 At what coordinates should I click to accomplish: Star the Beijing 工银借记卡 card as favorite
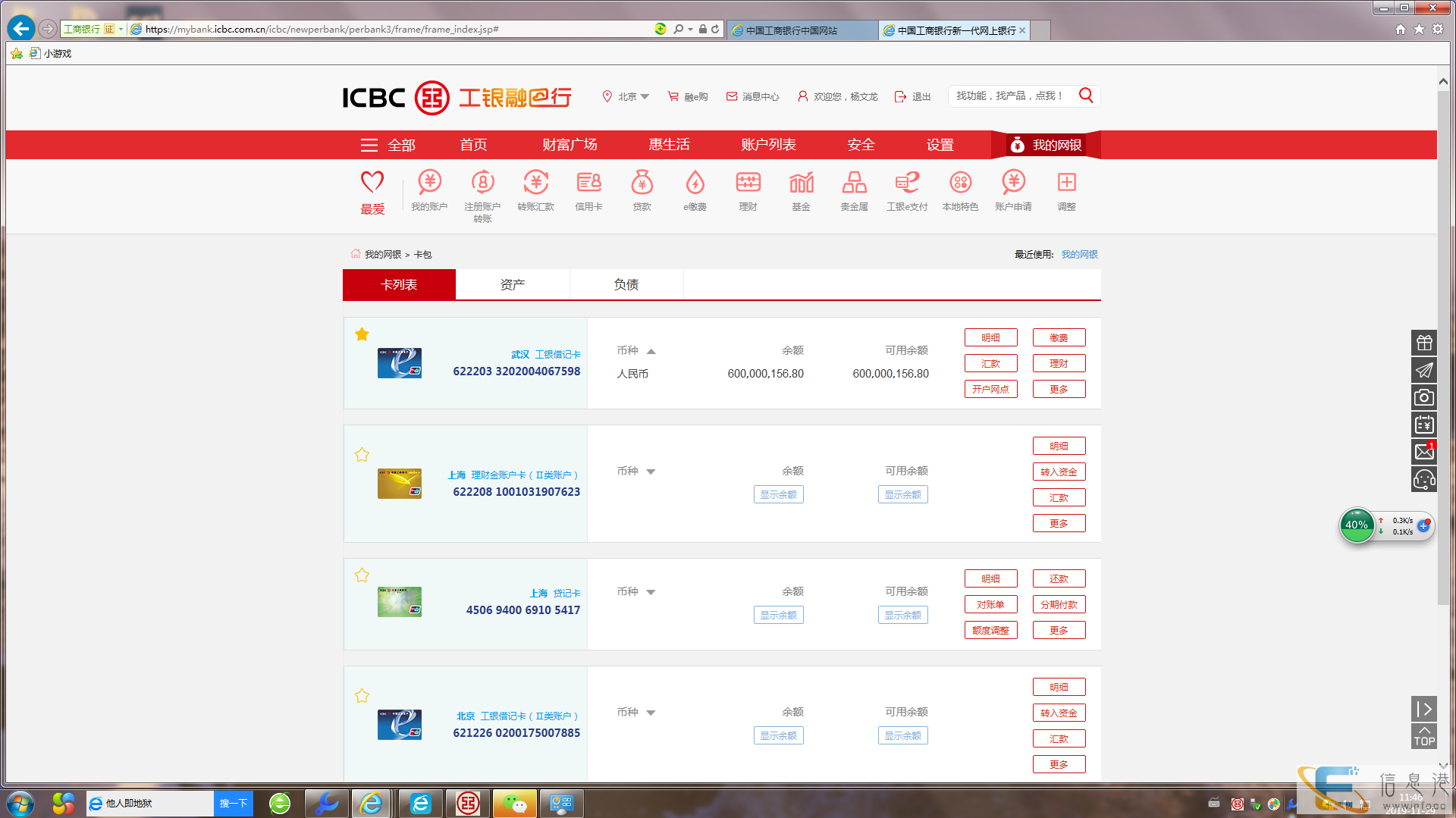click(x=362, y=696)
